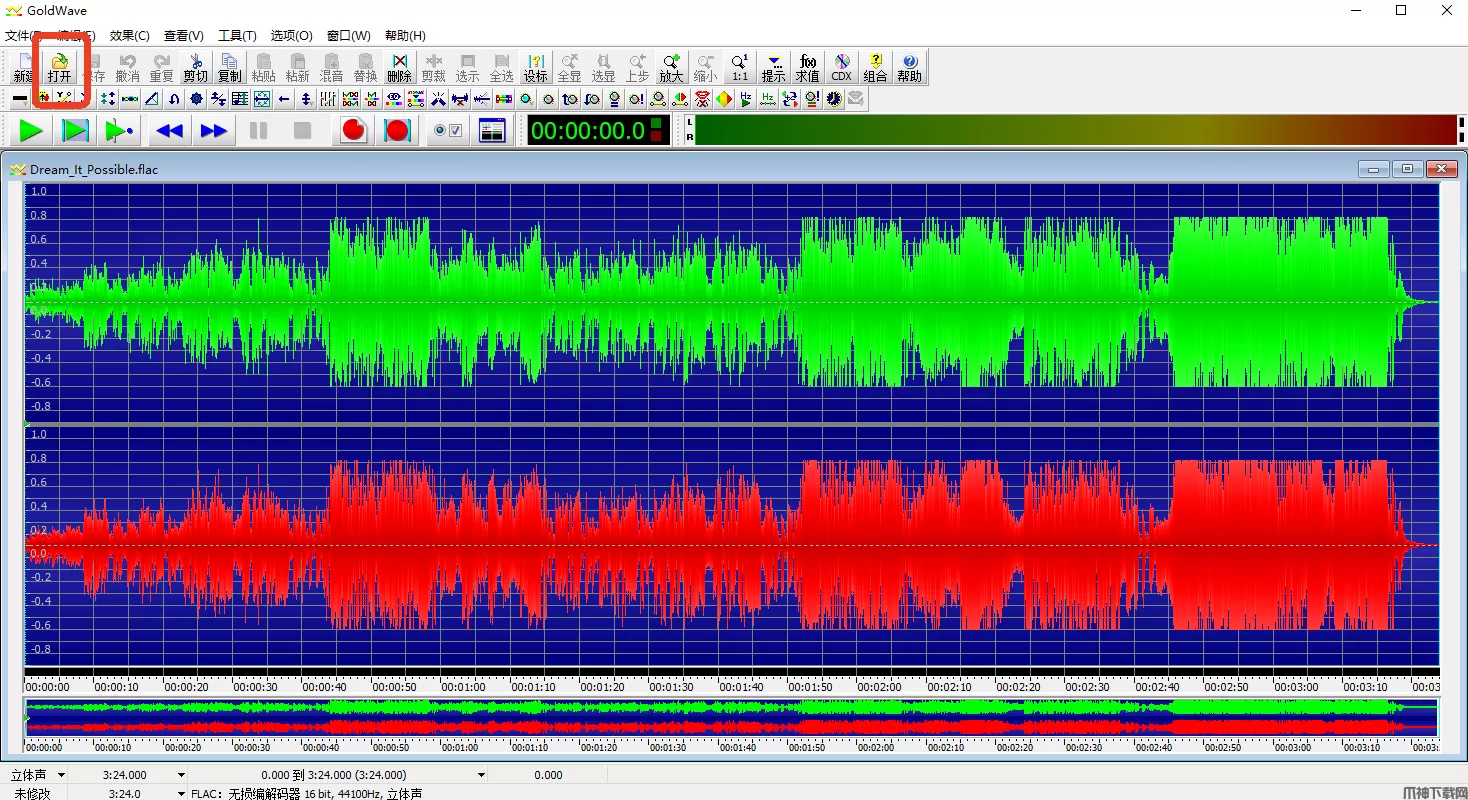This screenshot has width=1468, height=800.
Task: Click the 剪切 (Cut) scissors icon
Action: pyautogui.click(x=195, y=66)
